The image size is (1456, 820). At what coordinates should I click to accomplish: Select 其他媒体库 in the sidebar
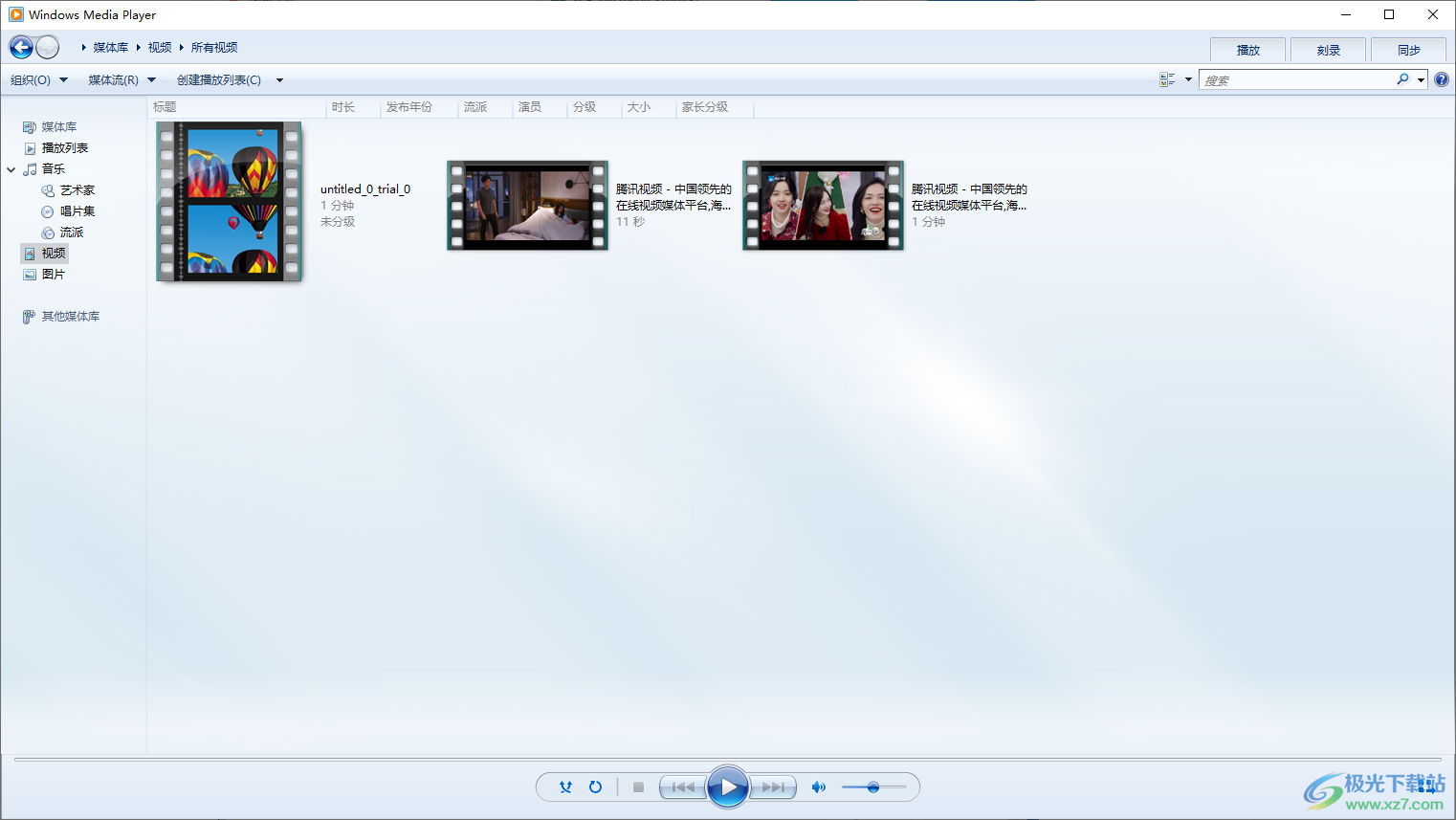71,316
